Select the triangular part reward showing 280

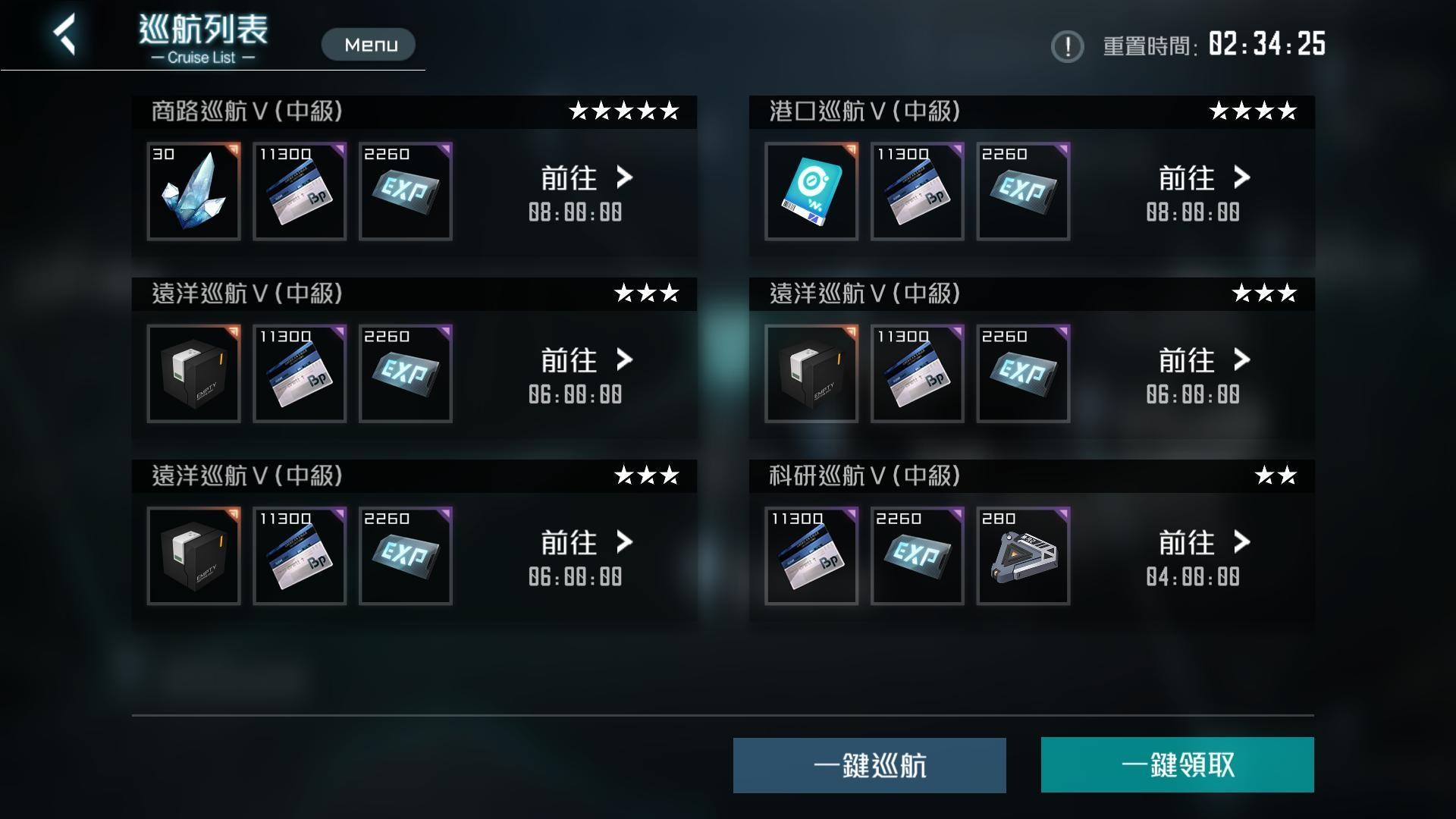click(x=1023, y=556)
